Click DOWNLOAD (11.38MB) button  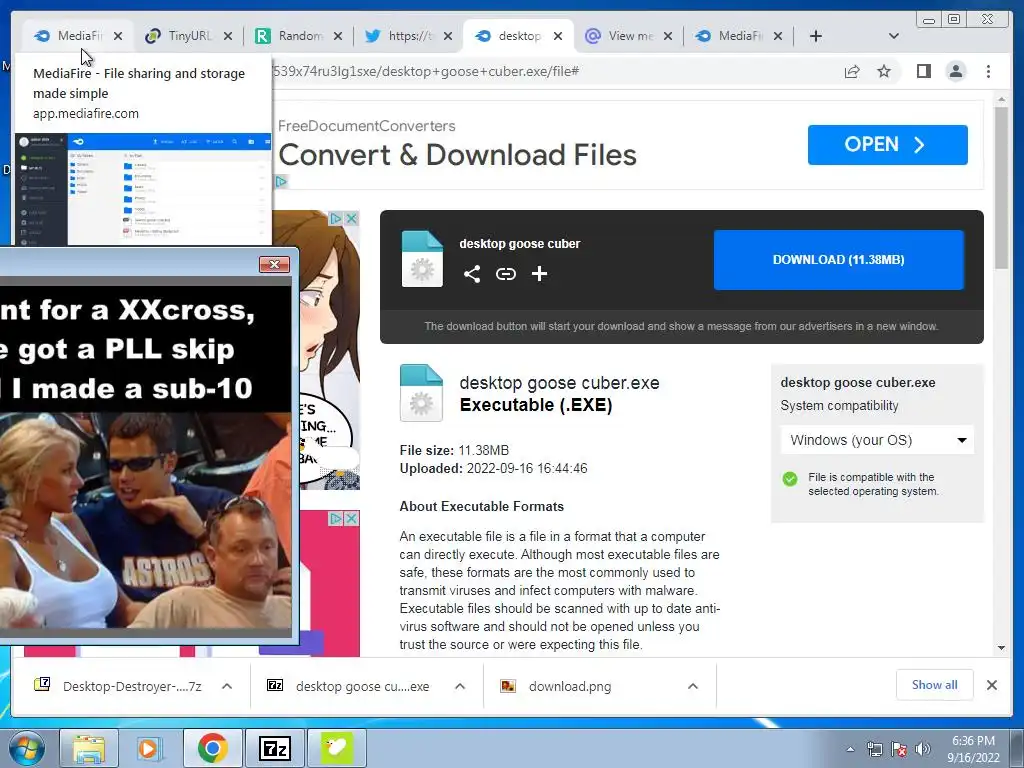coord(839,259)
